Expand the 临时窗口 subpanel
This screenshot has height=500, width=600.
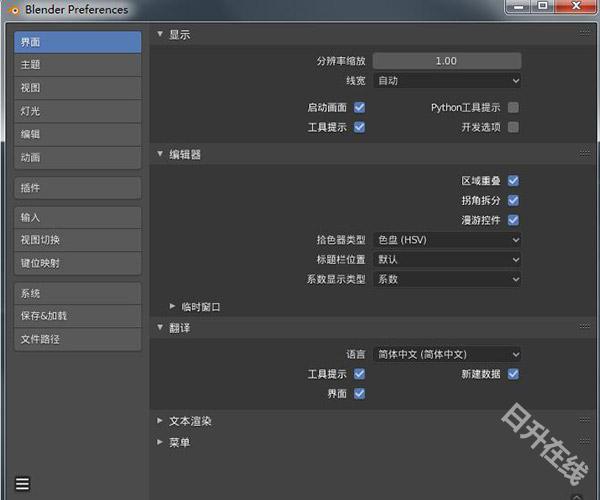point(172,306)
